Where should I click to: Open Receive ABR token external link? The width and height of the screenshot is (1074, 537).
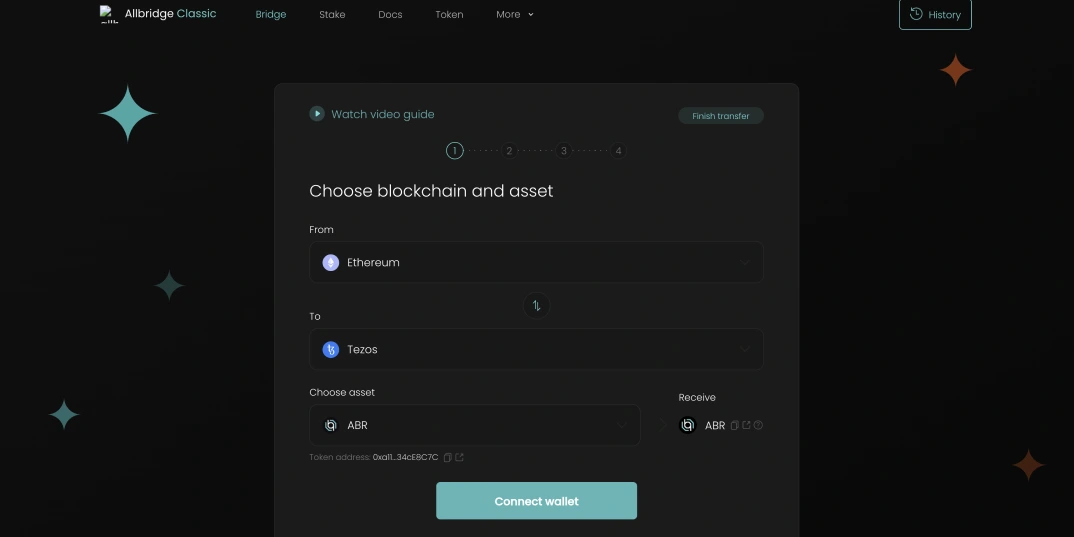[746, 425]
